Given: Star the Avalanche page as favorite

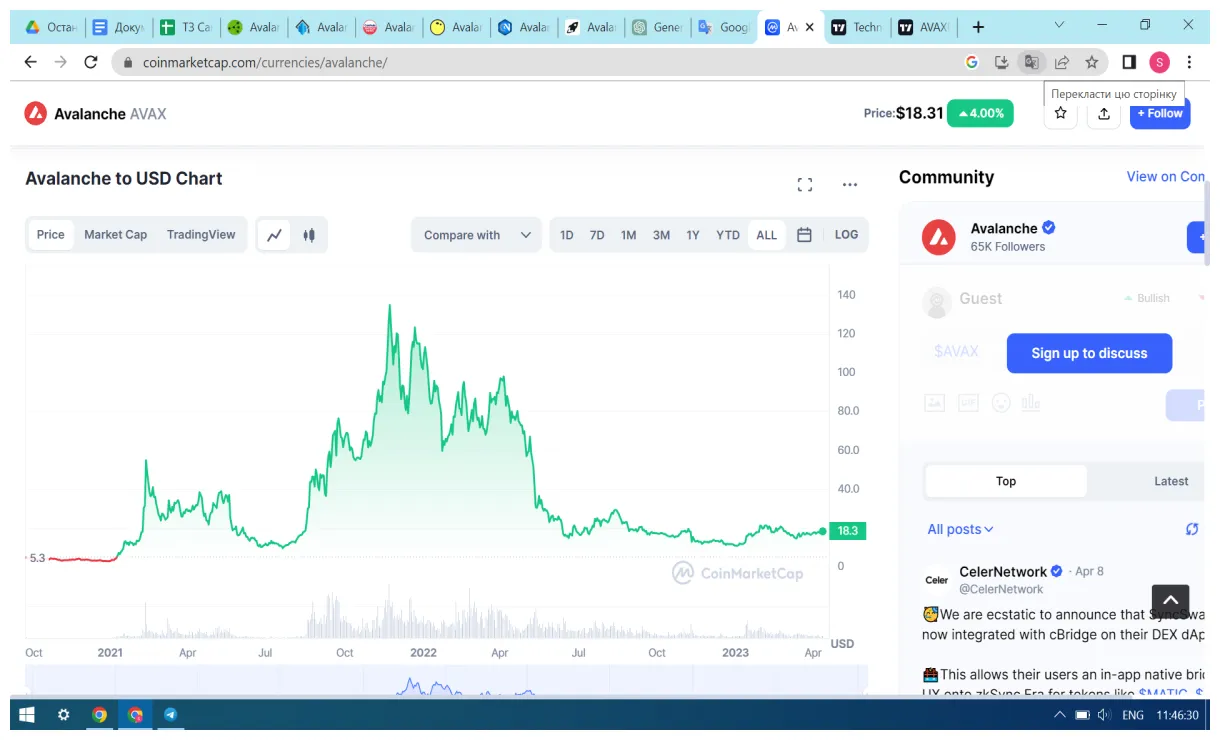Looking at the screenshot, I should [x=1059, y=113].
